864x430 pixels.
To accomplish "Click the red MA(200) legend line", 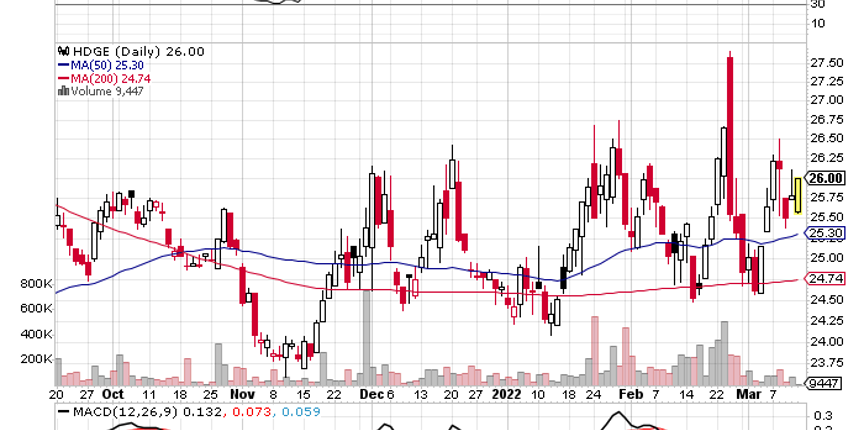I will tap(62, 78).
